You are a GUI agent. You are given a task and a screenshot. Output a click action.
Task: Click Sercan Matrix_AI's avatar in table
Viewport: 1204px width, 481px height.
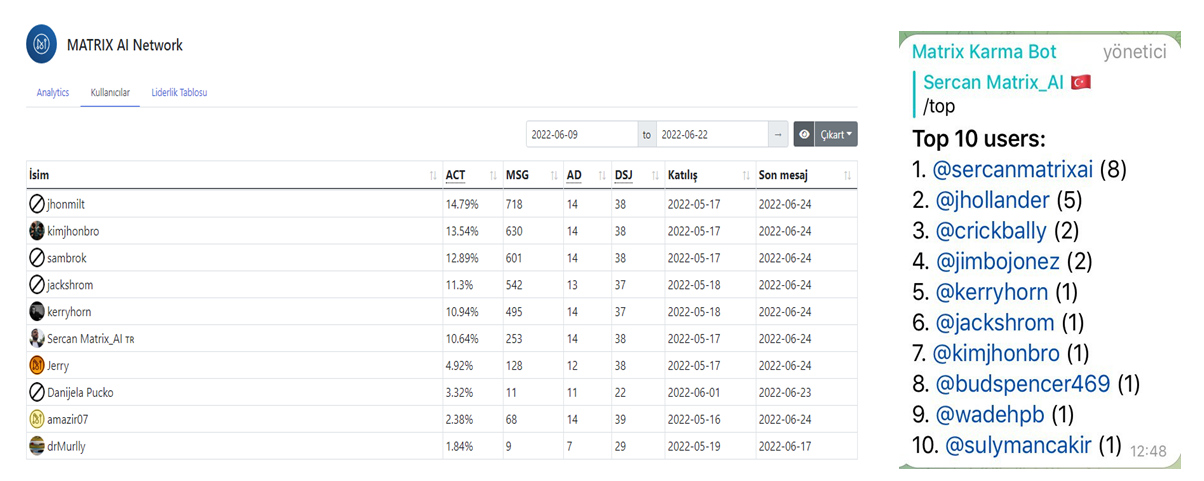pos(37,339)
